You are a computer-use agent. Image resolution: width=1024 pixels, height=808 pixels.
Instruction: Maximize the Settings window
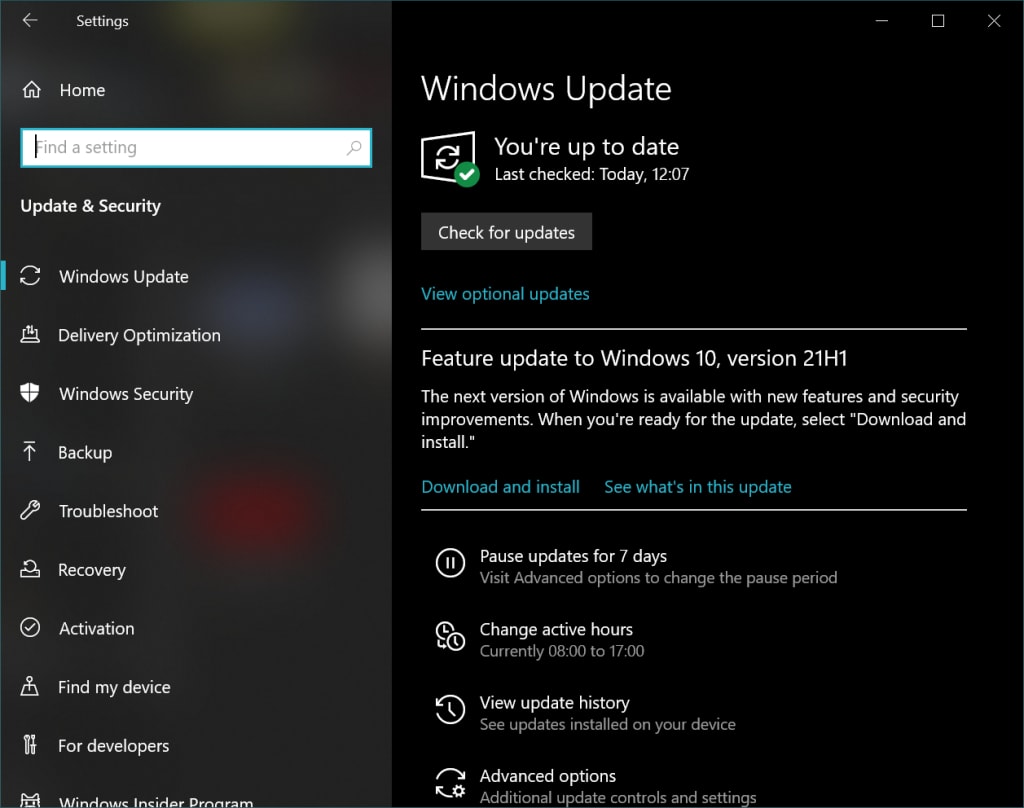pyautogui.click(x=938, y=20)
